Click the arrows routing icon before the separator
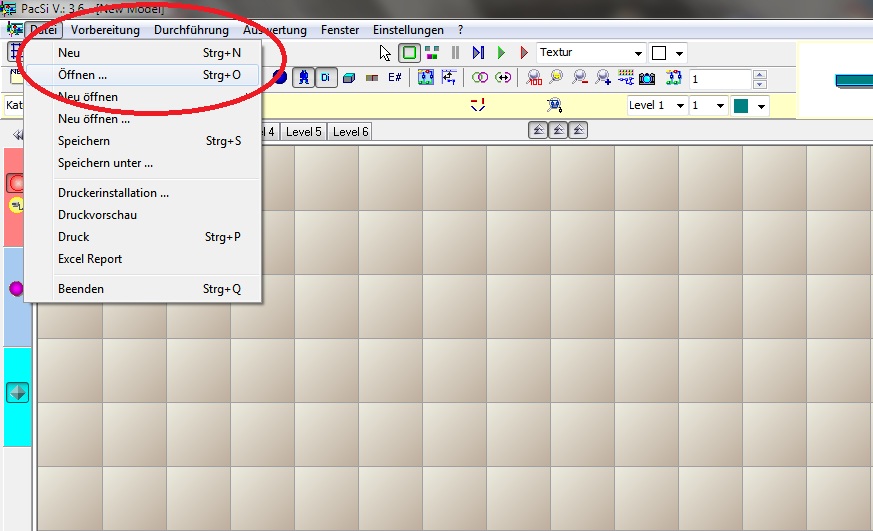The width and height of the screenshot is (873, 531). click(x=449, y=77)
